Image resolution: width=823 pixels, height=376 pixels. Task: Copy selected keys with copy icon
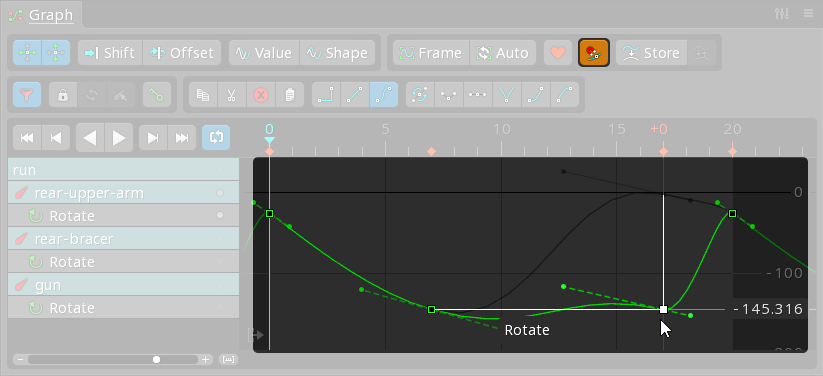[x=203, y=95]
